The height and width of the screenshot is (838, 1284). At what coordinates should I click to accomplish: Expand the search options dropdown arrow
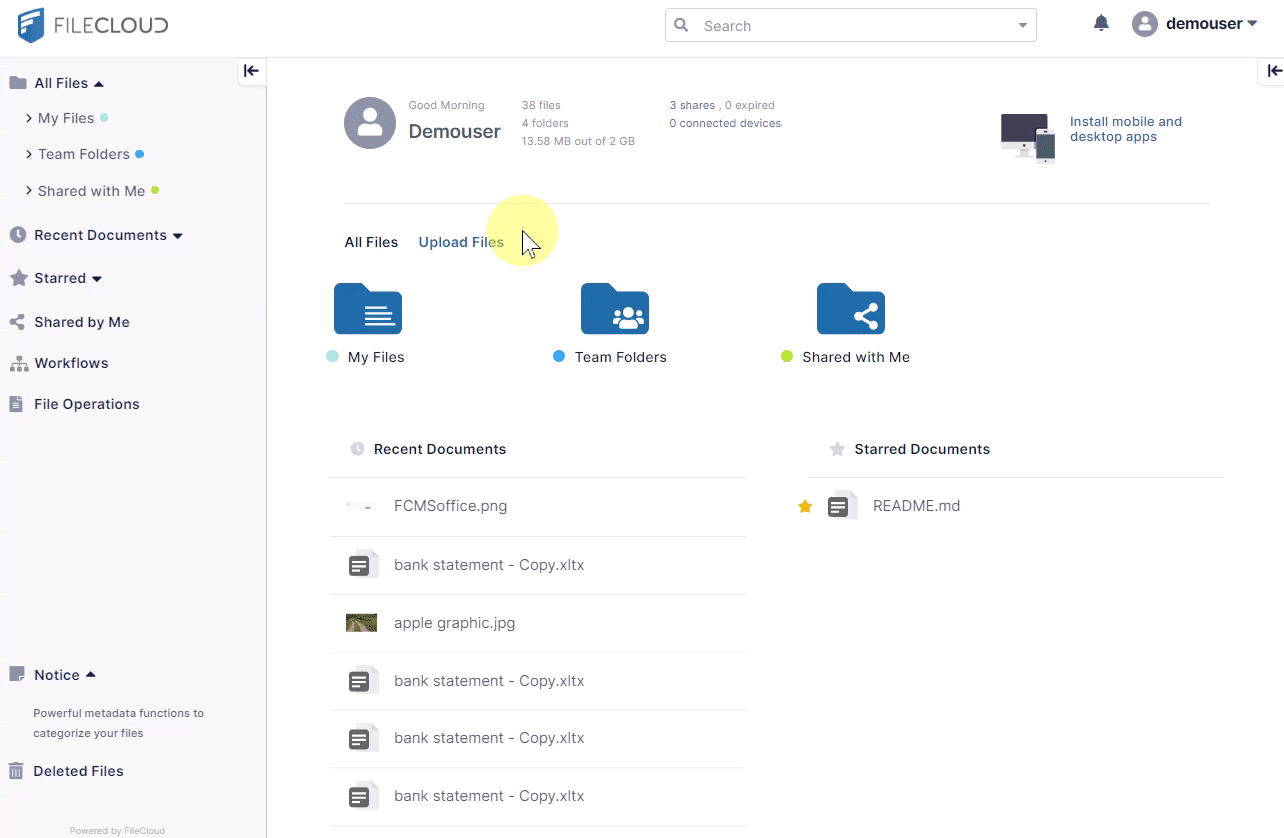(1022, 26)
